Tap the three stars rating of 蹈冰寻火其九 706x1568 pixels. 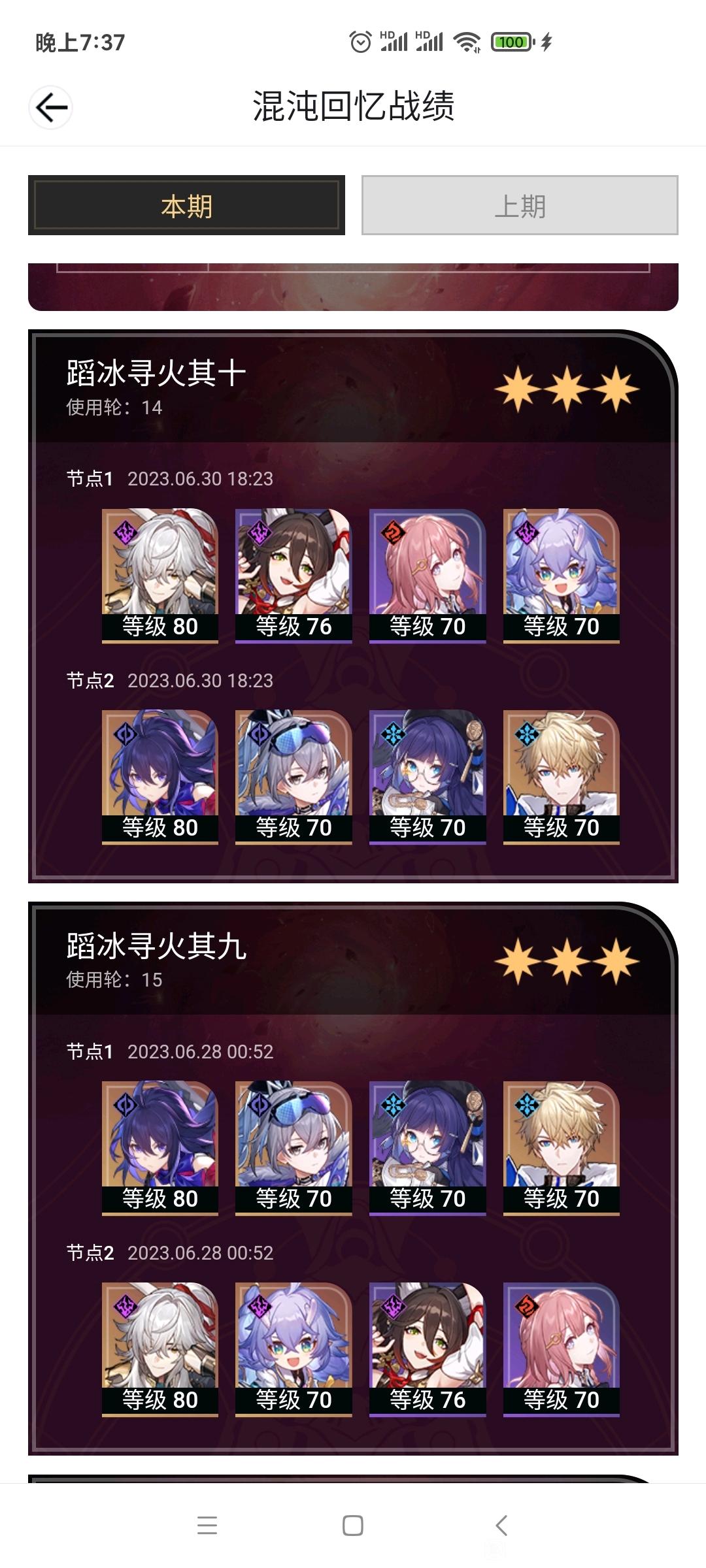567,962
